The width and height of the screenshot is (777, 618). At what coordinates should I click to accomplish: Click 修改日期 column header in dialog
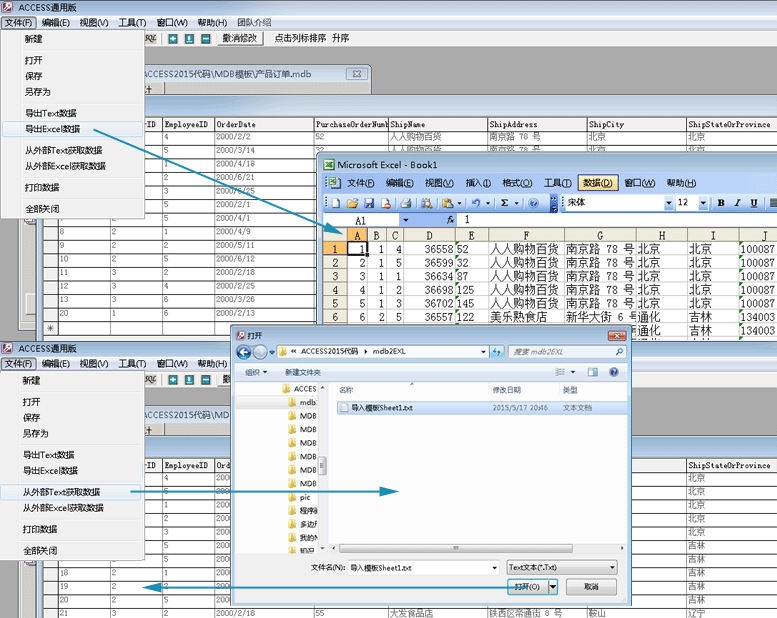[506, 390]
